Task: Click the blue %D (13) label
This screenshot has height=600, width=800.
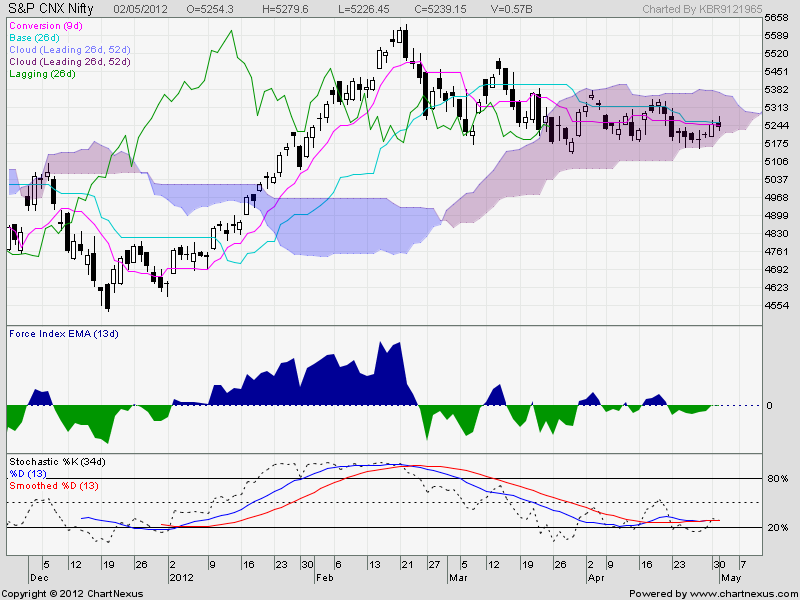Action: pyautogui.click(x=28, y=474)
